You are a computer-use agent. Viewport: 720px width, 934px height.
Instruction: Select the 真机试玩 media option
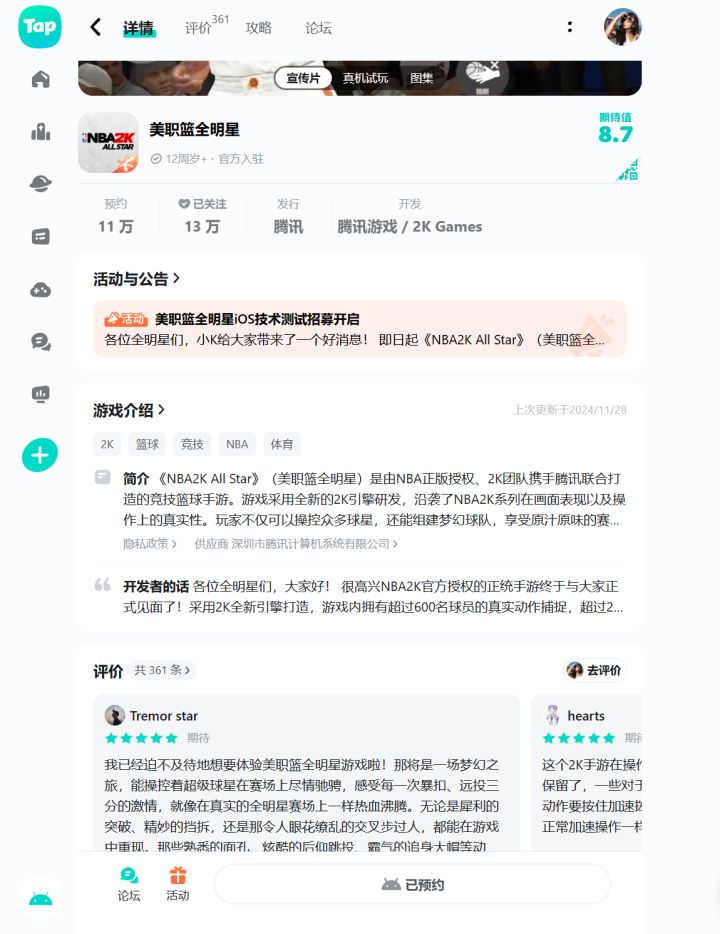[x=365, y=78]
